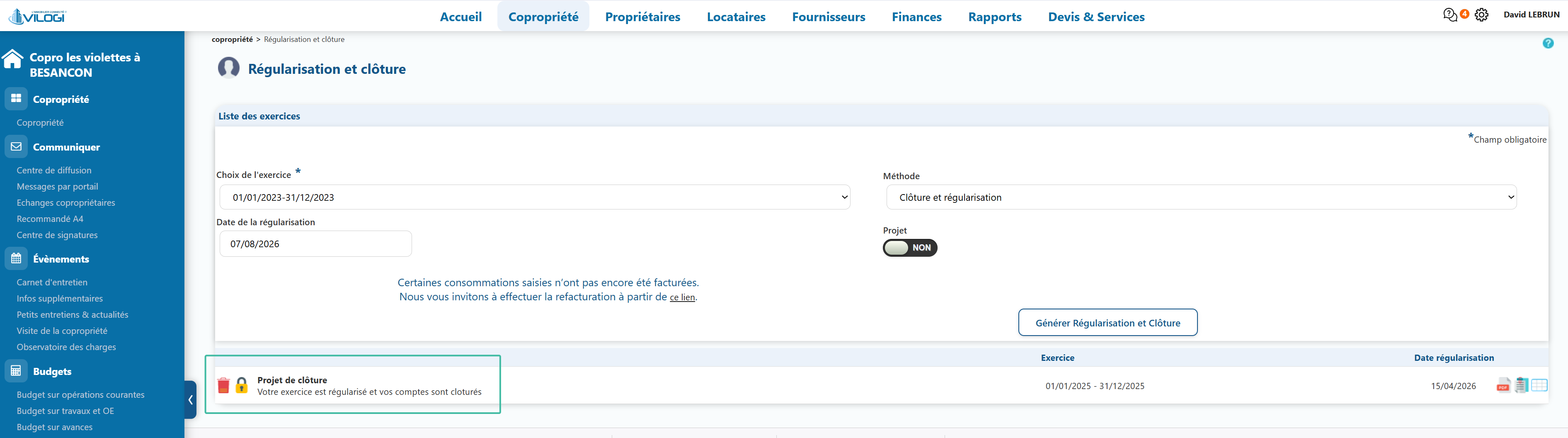The width and height of the screenshot is (1568, 438).
Task: Open Recommandé A4 in sidebar
Action: click(x=50, y=219)
